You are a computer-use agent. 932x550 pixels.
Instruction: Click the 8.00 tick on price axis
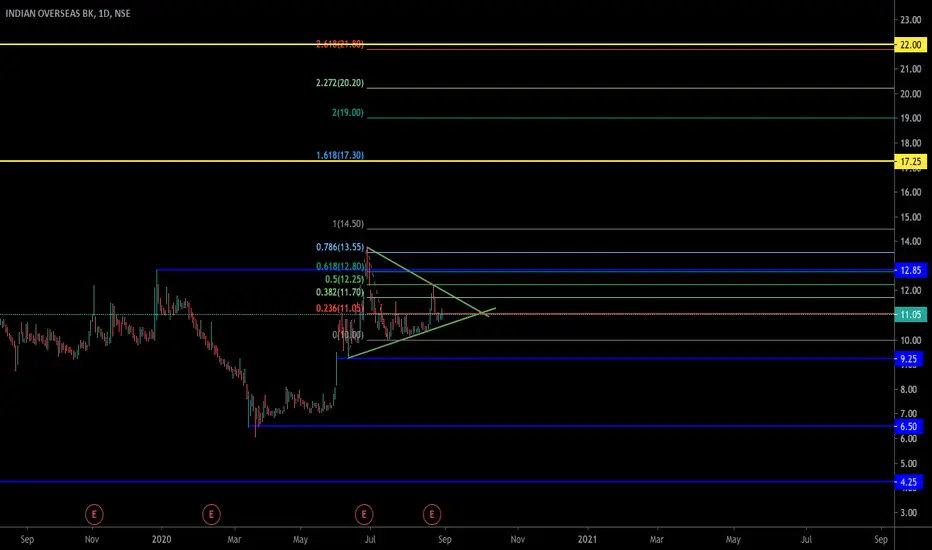point(908,389)
